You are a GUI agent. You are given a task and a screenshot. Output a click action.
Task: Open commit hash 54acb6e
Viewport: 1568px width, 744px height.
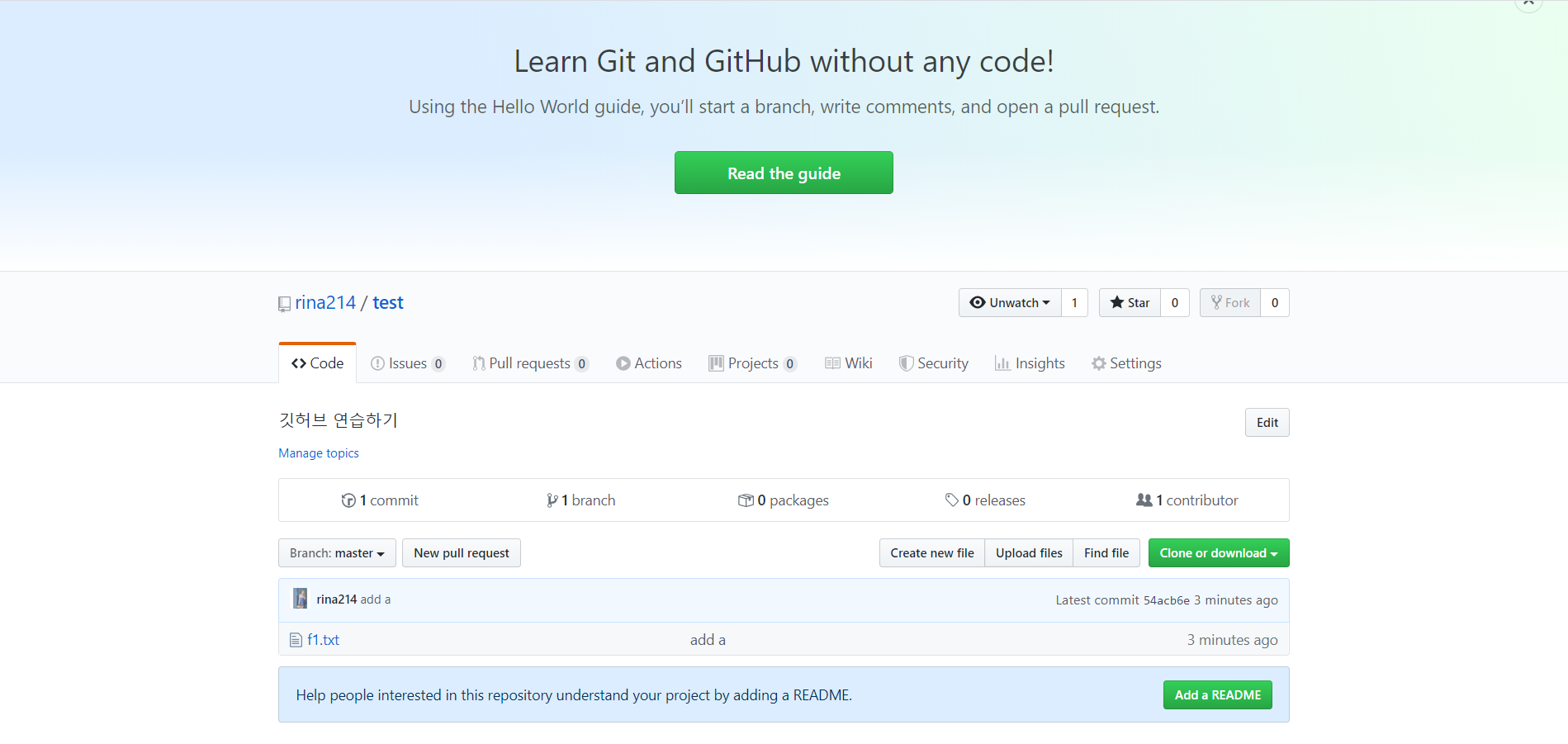pyautogui.click(x=1167, y=600)
